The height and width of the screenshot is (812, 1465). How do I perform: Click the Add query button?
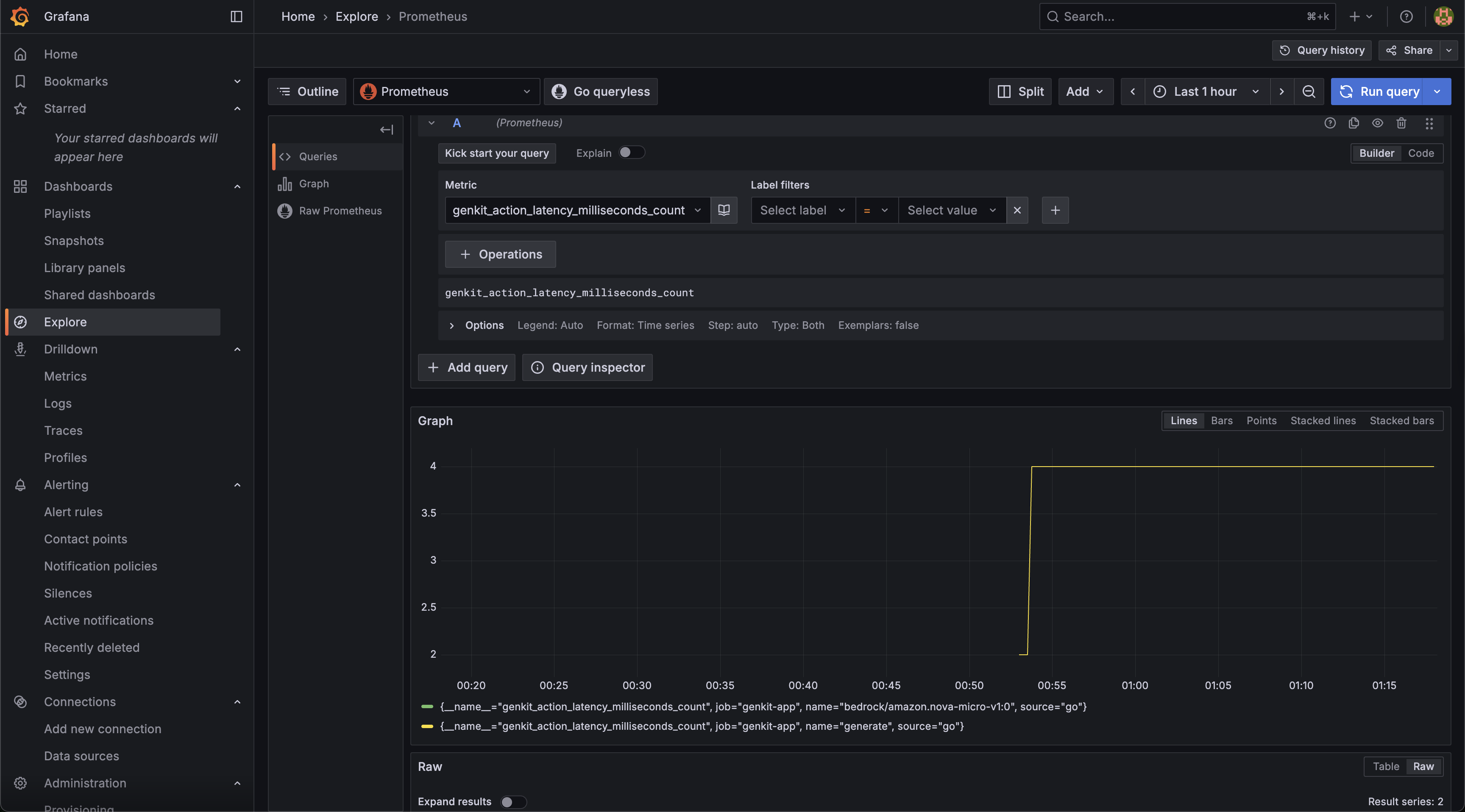(466, 367)
